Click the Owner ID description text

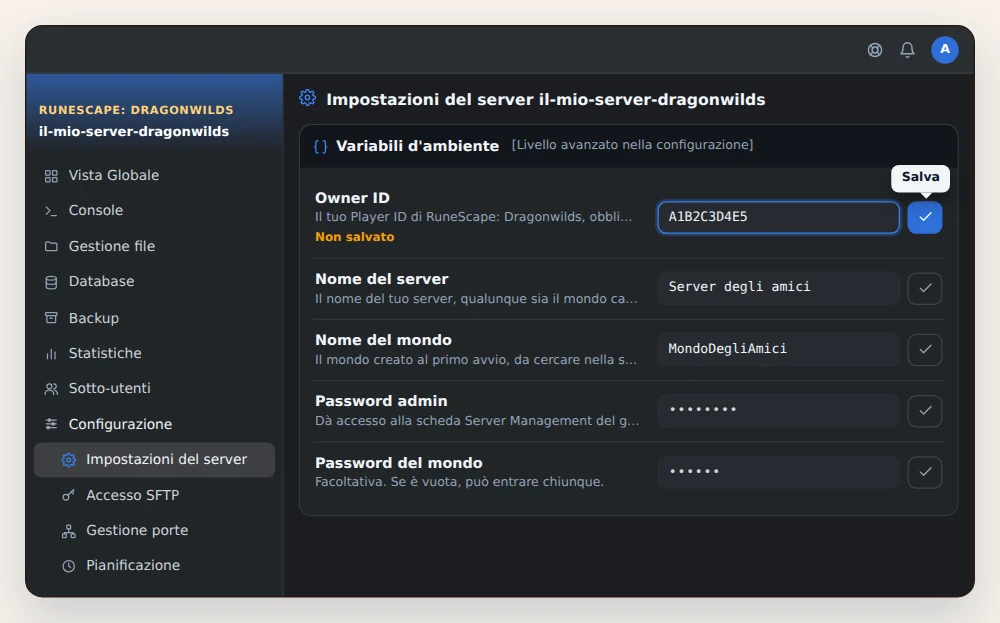click(x=474, y=217)
